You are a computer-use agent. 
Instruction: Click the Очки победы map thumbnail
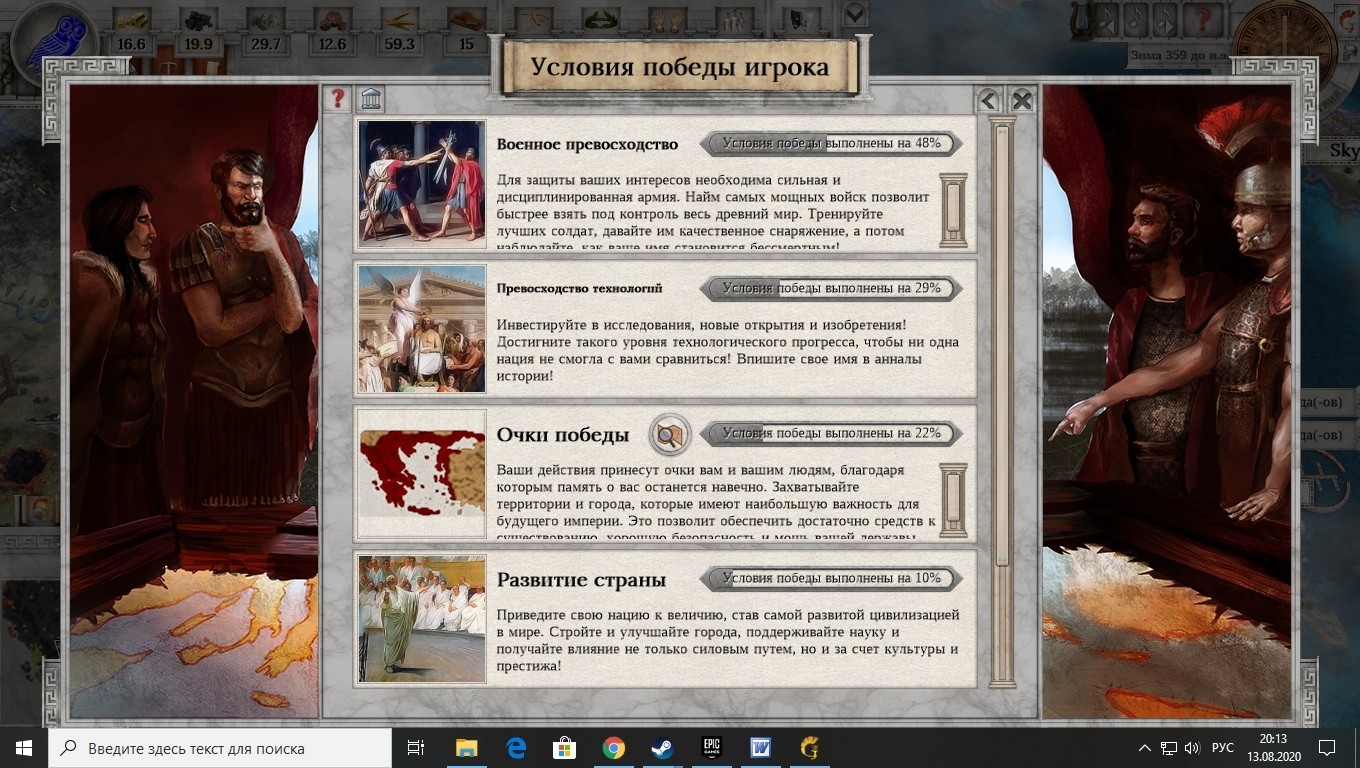(422, 474)
